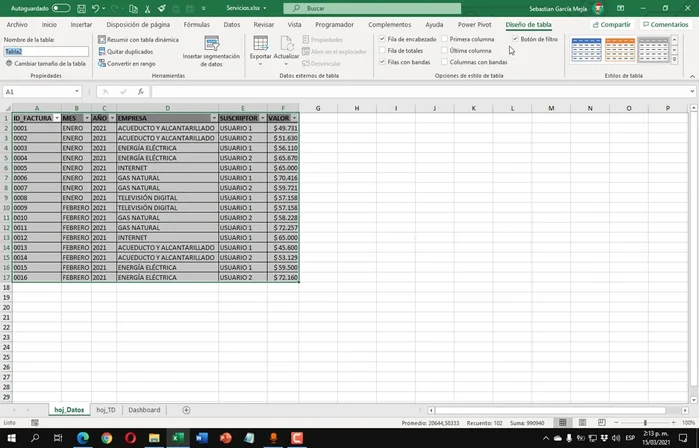Screen dimensions: 699x448
Task: Click the Nombre de la tabla field
Action: (x=44, y=51)
